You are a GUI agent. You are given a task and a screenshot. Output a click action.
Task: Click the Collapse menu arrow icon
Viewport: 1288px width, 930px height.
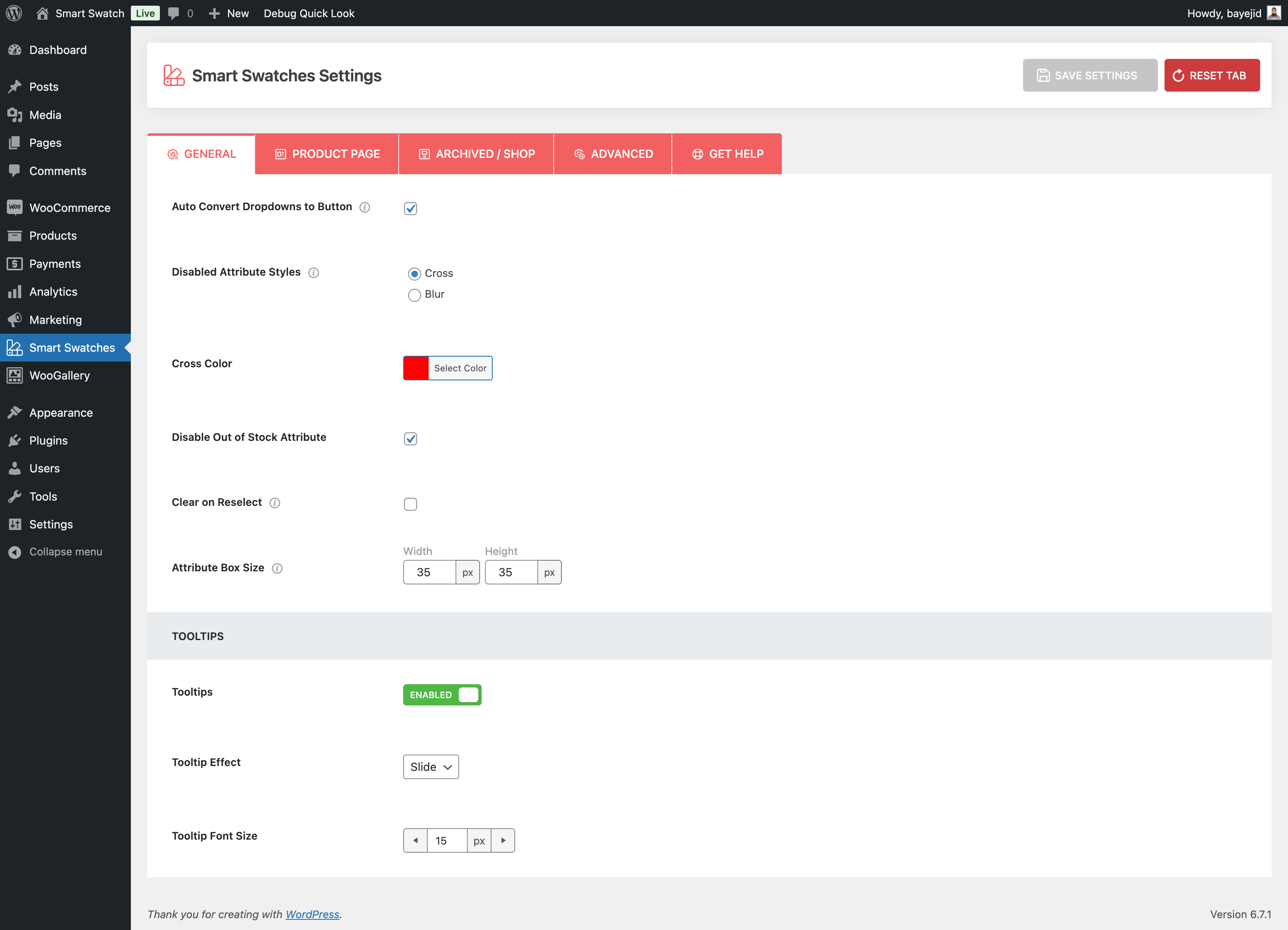tap(15, 552)
